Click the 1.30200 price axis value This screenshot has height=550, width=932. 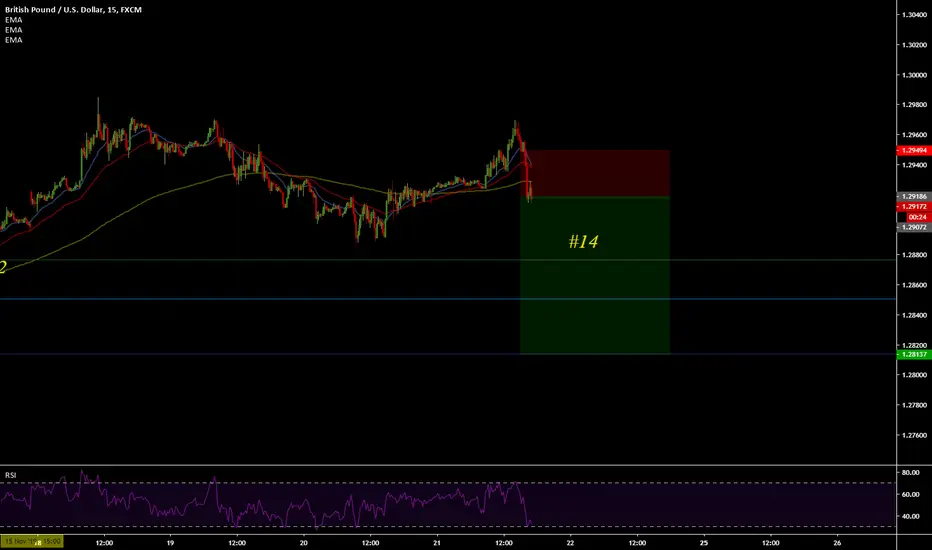(914, 45)
